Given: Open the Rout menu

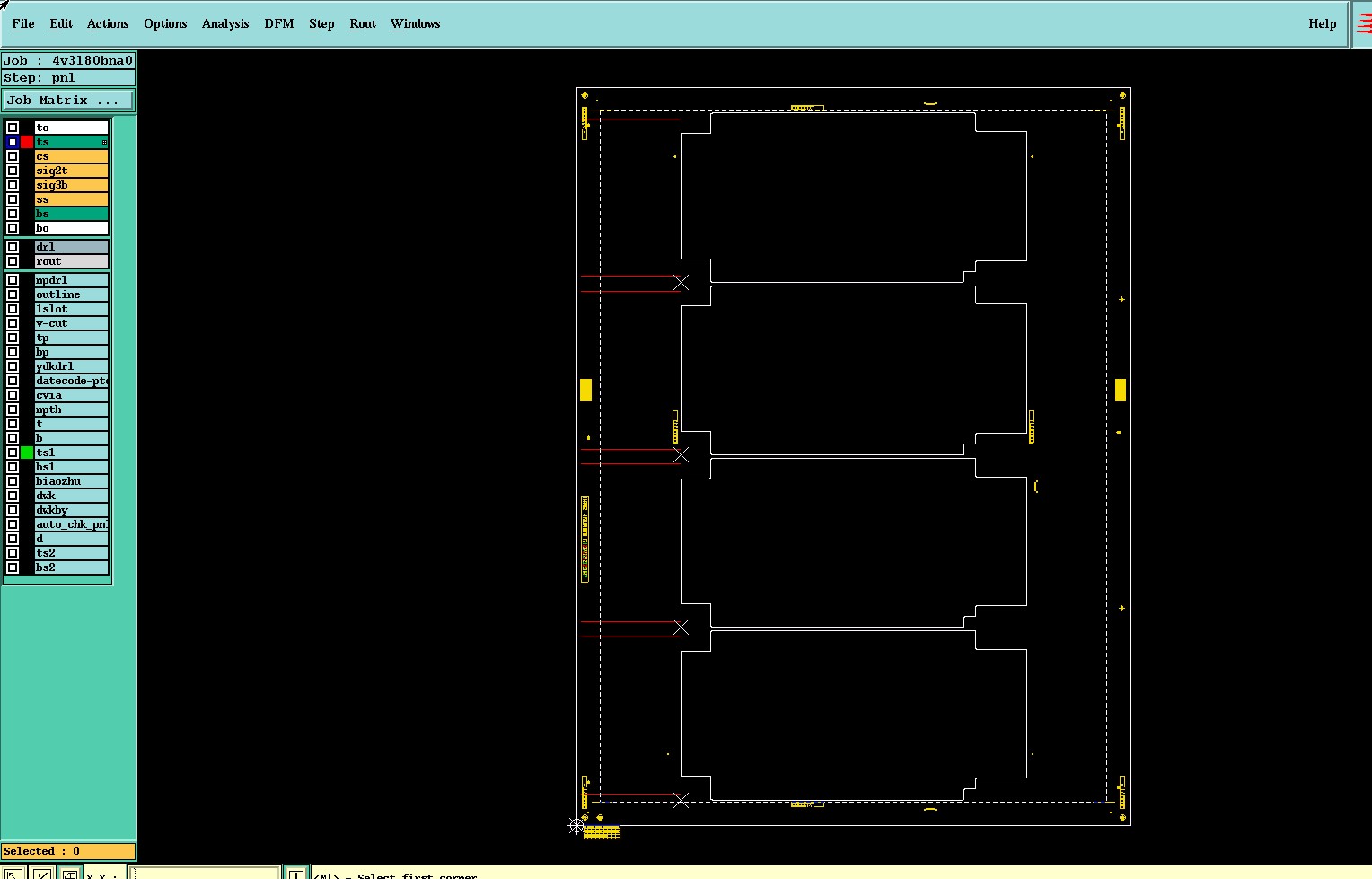Looking at the screenshot, I should (x=363, y=24).
